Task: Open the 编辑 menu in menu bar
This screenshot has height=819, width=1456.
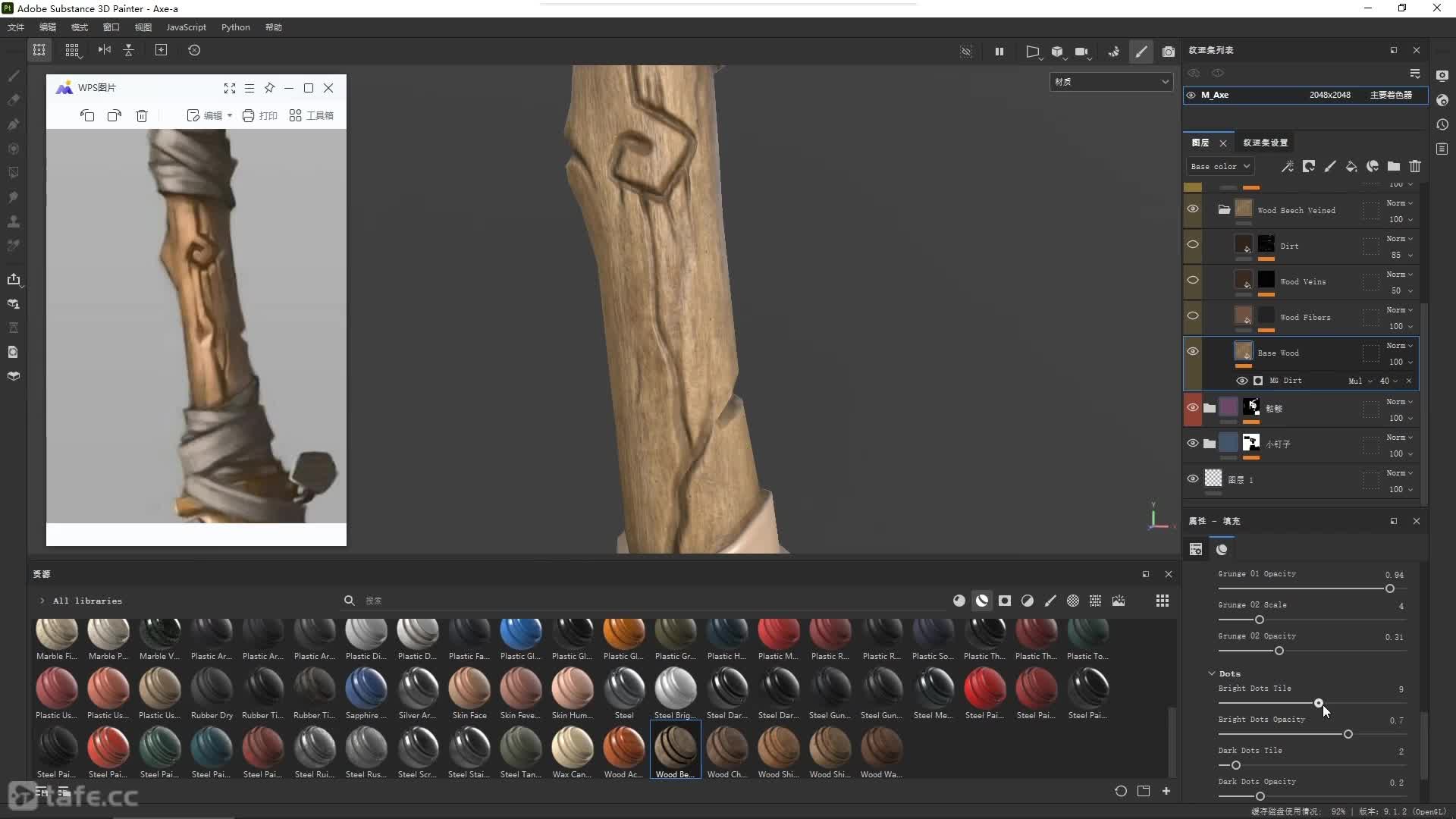Action: (48, 27)
